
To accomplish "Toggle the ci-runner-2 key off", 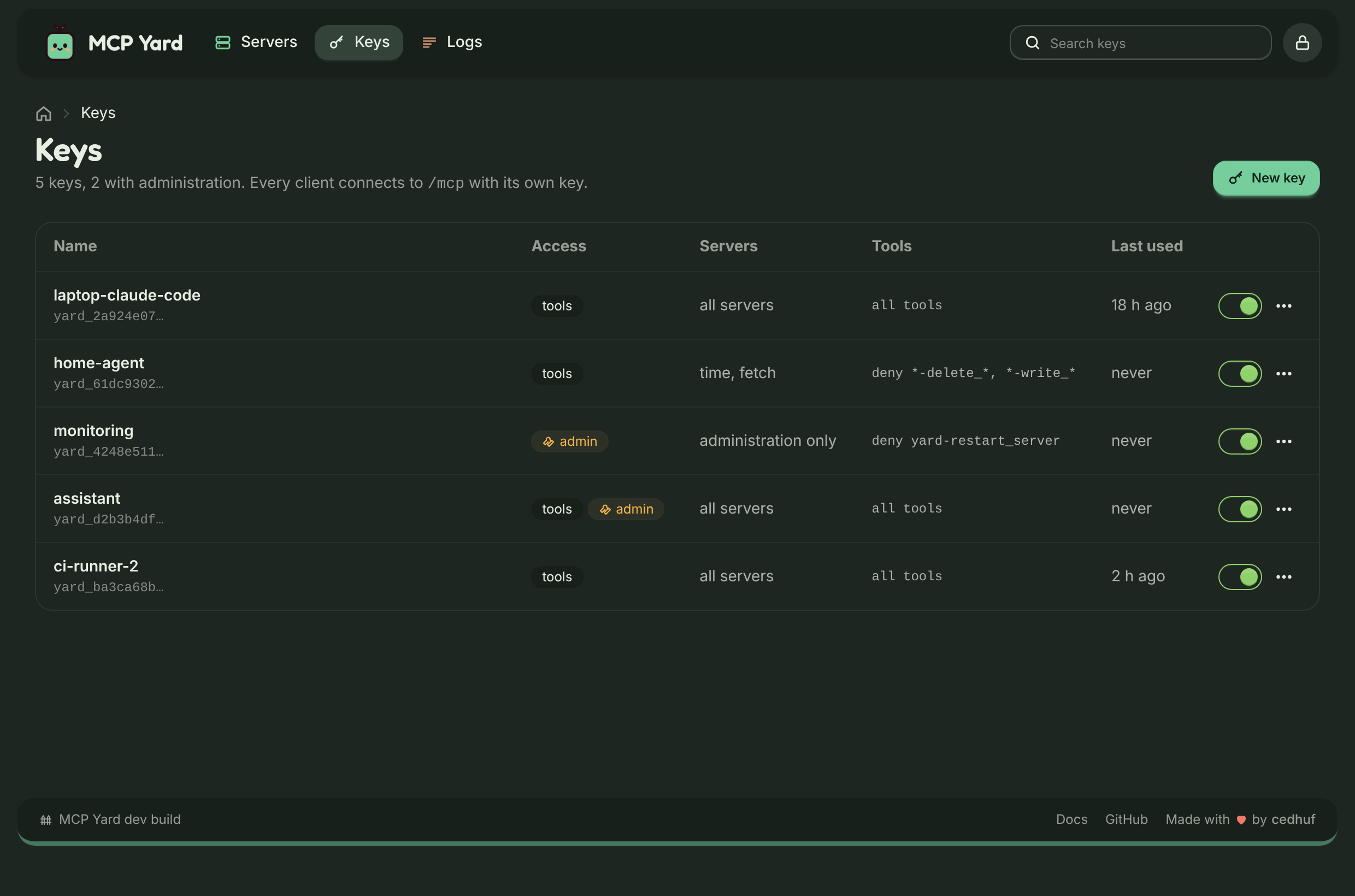I will (1240, 576).
